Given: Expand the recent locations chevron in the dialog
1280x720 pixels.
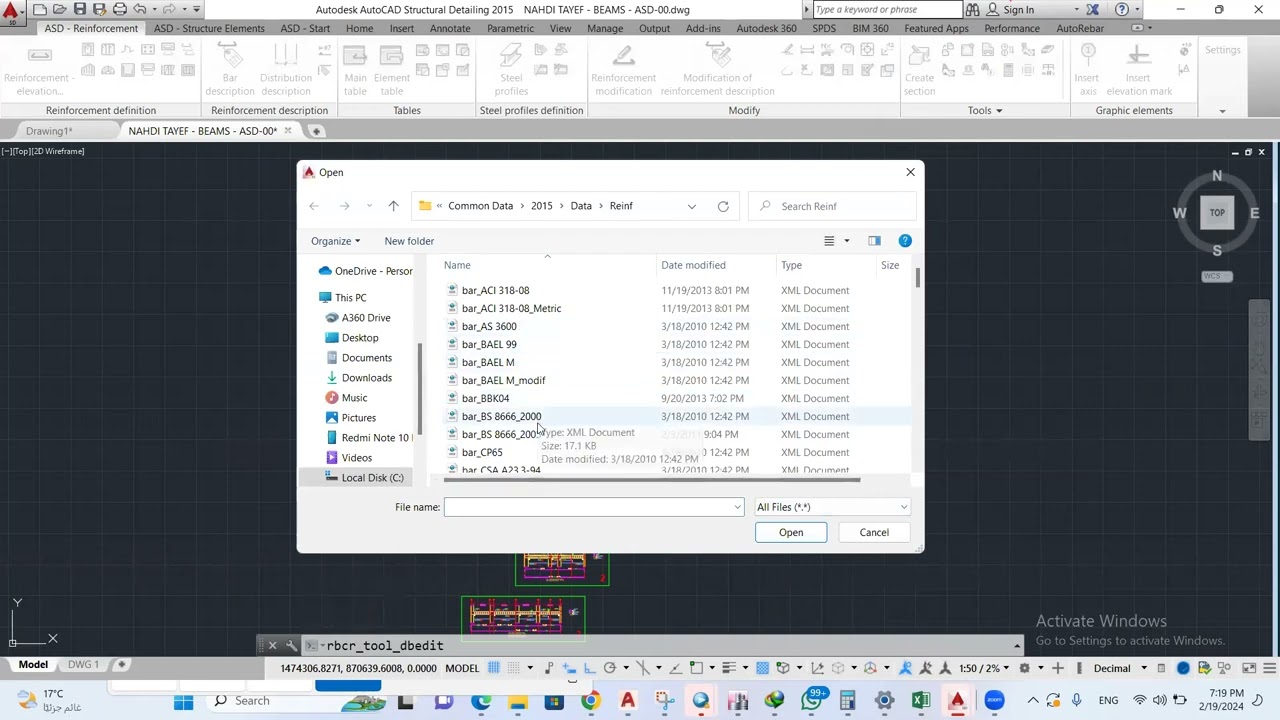Looking at the screenshot, I should point(369,206).
